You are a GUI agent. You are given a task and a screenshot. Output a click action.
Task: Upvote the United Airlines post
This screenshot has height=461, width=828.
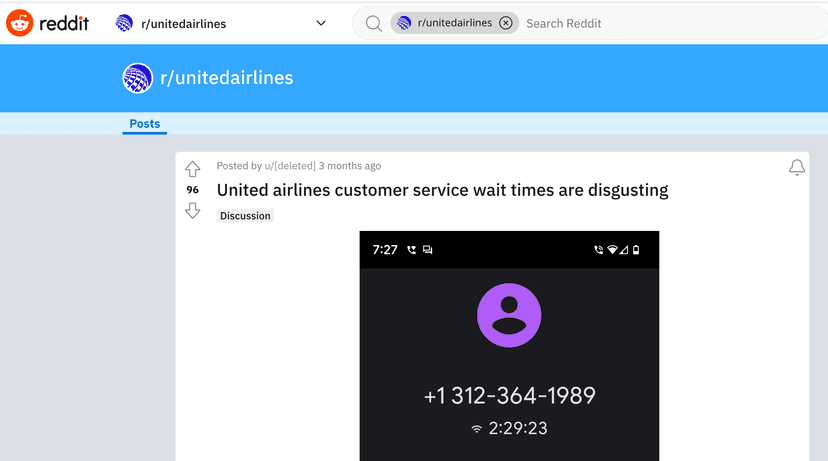193,169
